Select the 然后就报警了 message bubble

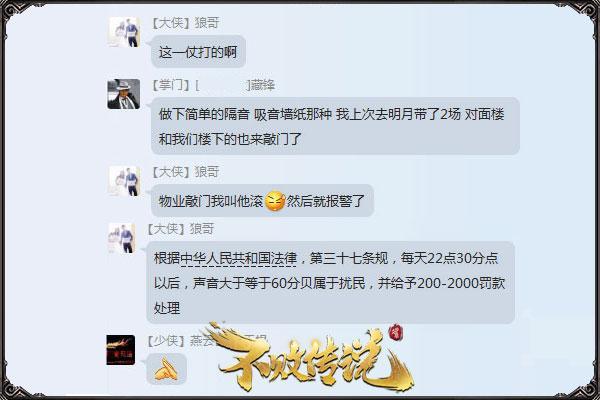coord(262,201)
